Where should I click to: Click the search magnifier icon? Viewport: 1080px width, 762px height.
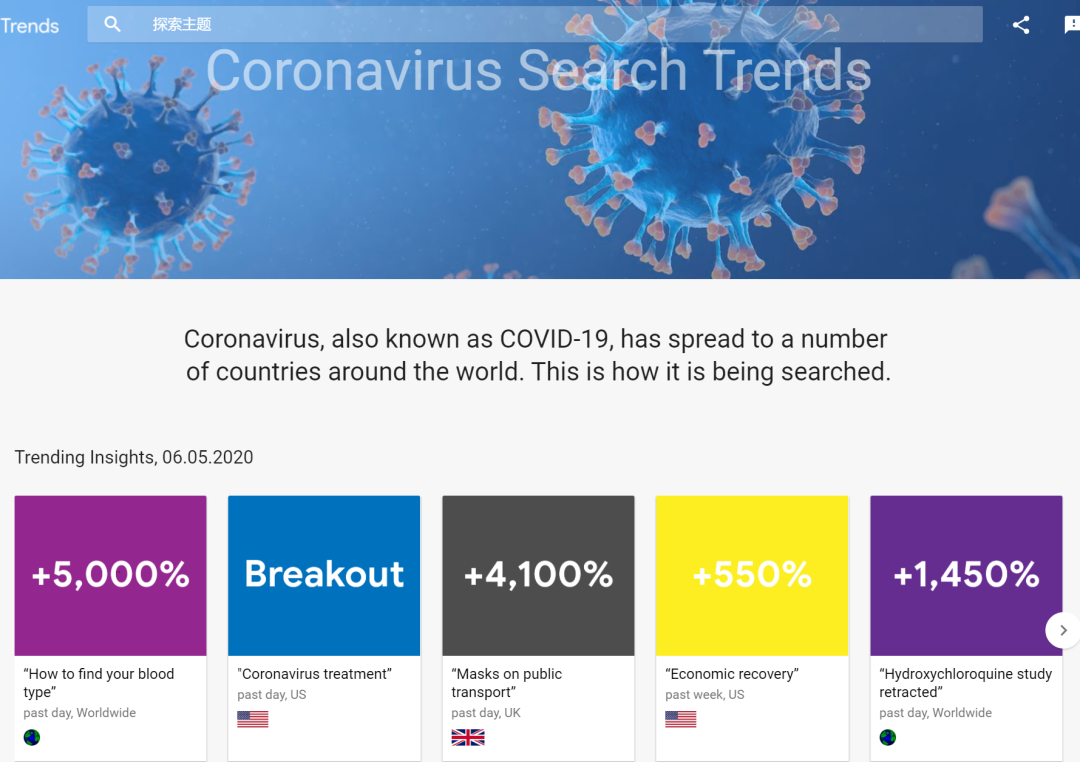112,25
